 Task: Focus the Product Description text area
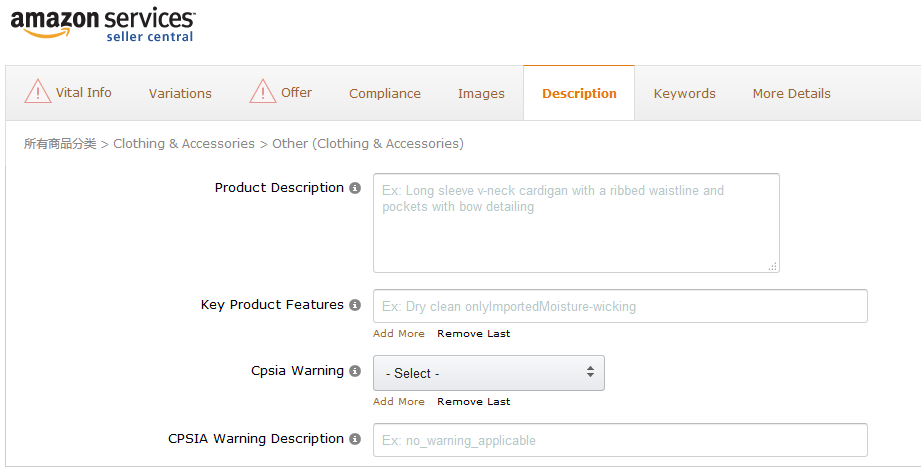[575, 223]
